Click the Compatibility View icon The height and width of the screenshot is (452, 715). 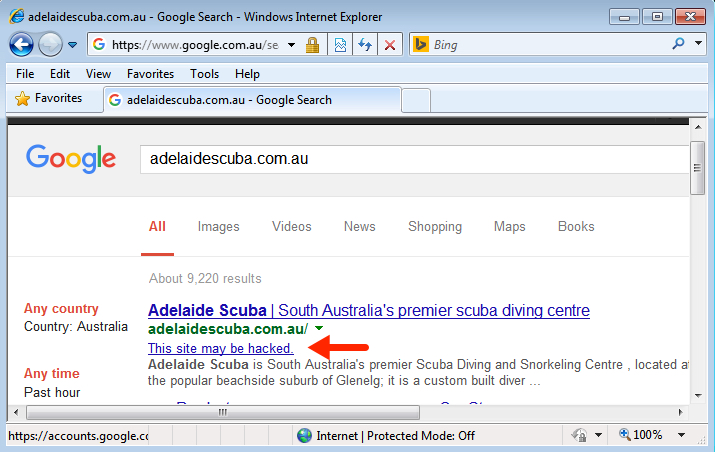pyautogui.click(x=340, y=45)
